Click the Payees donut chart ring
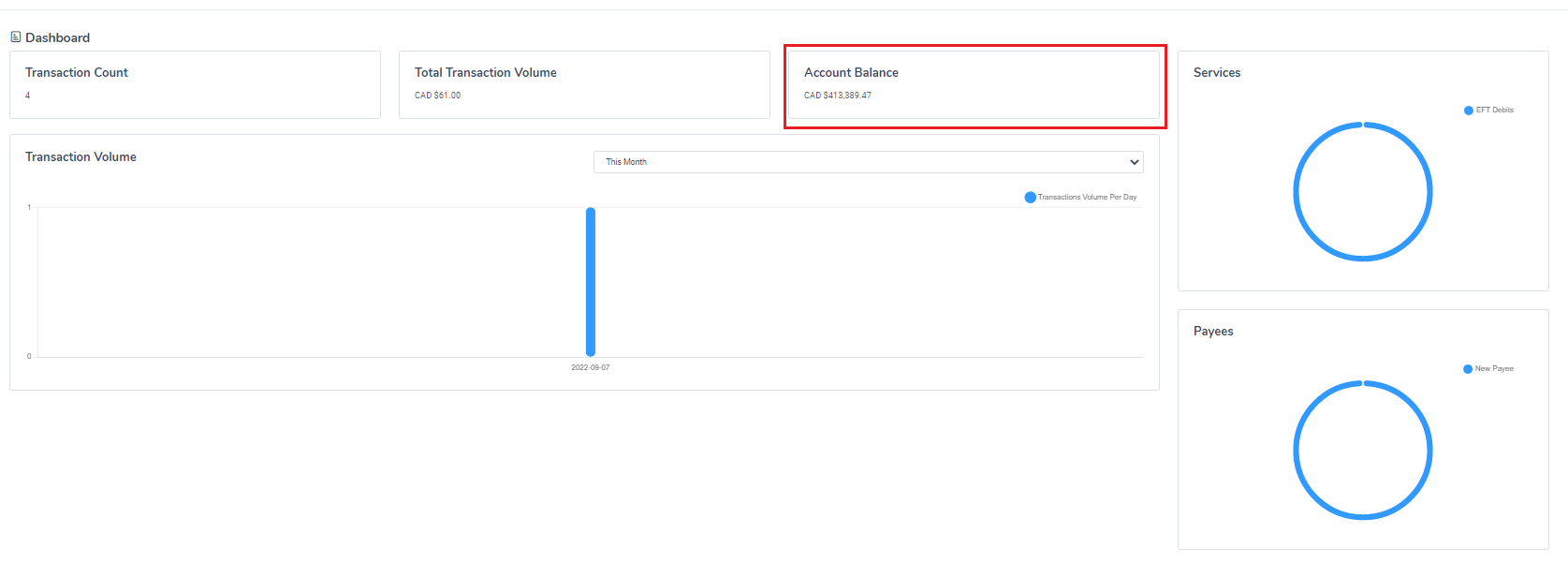This screenshot has height=578, width=1568. tap(1295, 451)
